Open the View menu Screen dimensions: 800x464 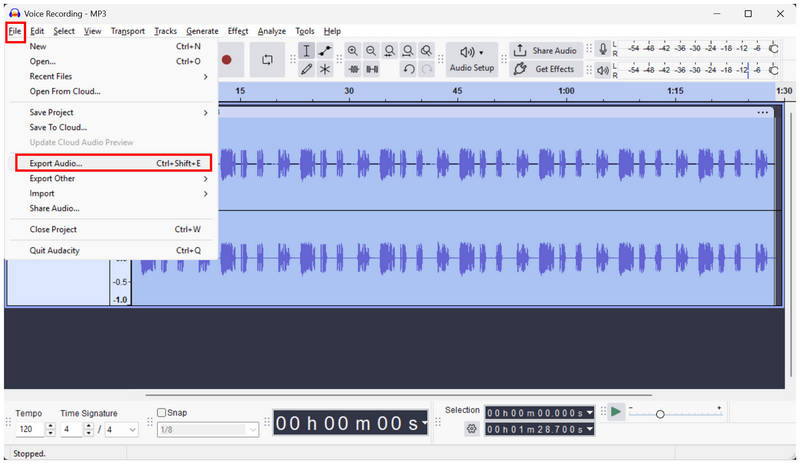point(92,31)
